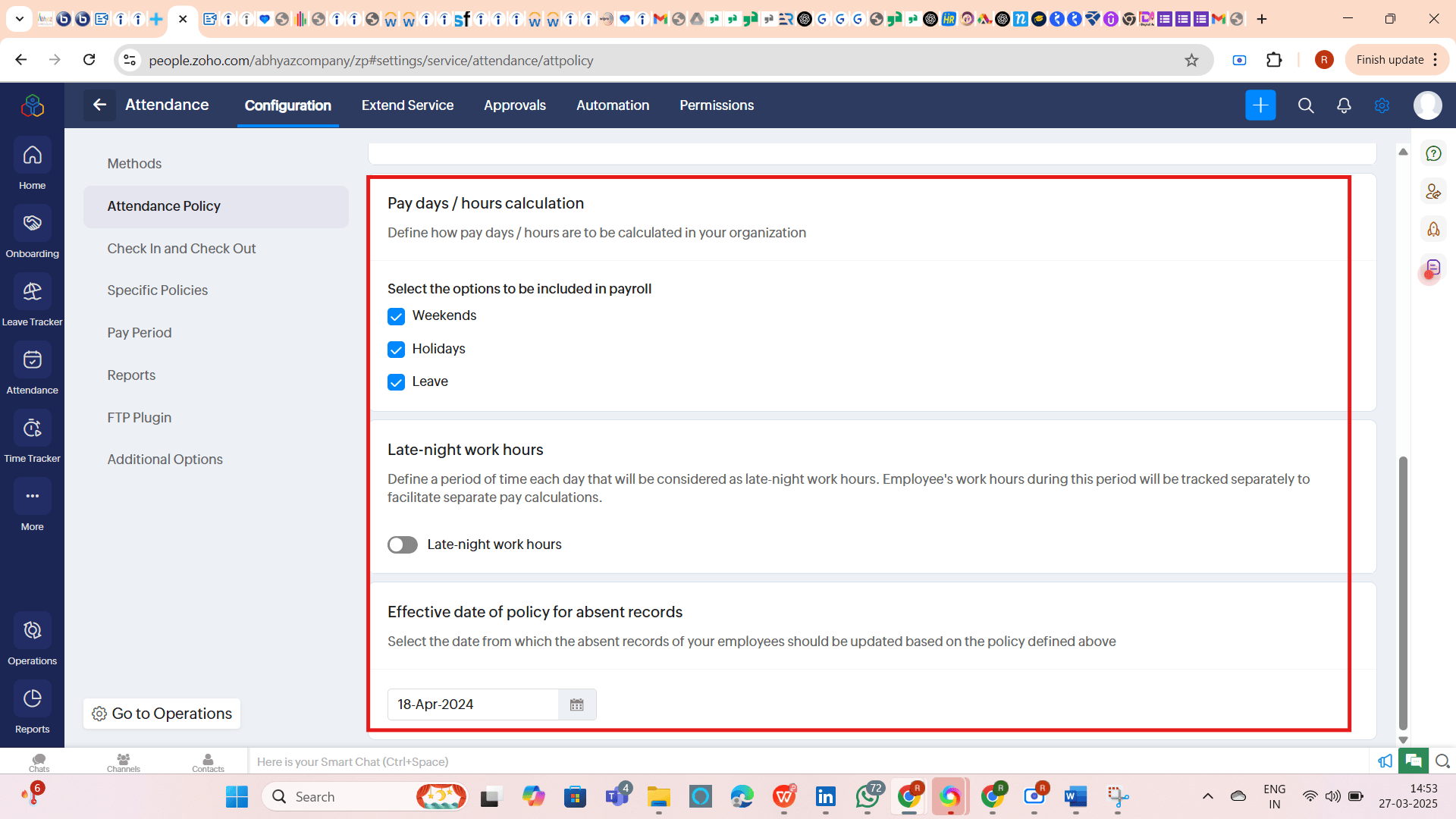
Task: Expand the browser tab search dropdown
Action: (19, 19)
